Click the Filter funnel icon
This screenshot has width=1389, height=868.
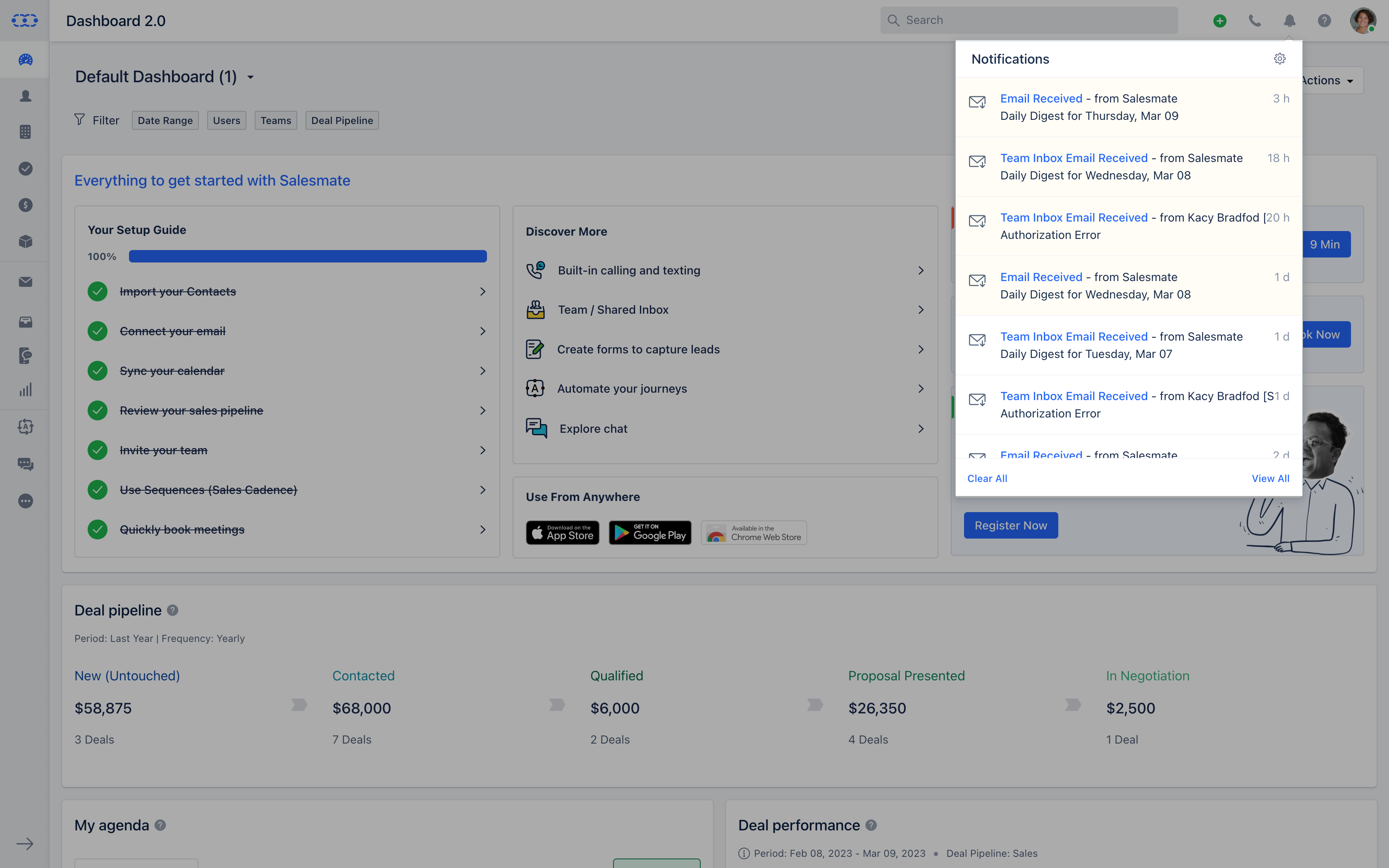point(80,119)
